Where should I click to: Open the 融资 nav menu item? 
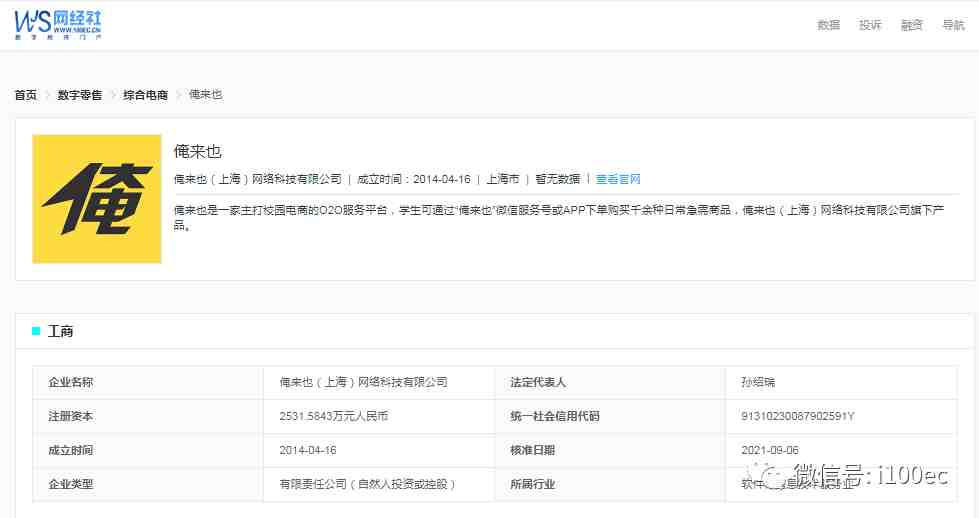912,25
